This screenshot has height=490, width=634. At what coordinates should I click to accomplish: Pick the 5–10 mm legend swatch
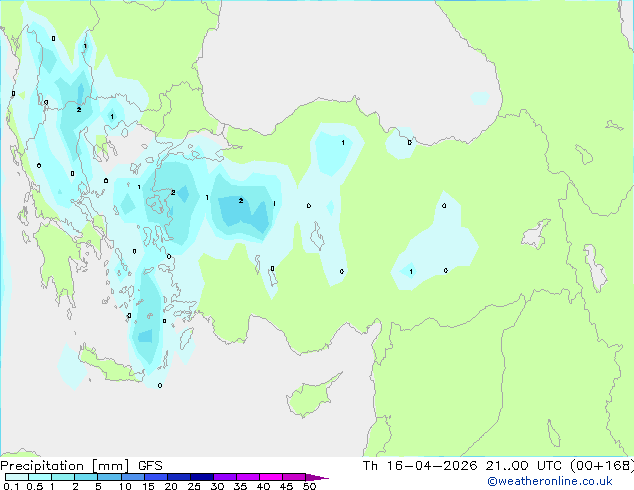click(109, 477)
